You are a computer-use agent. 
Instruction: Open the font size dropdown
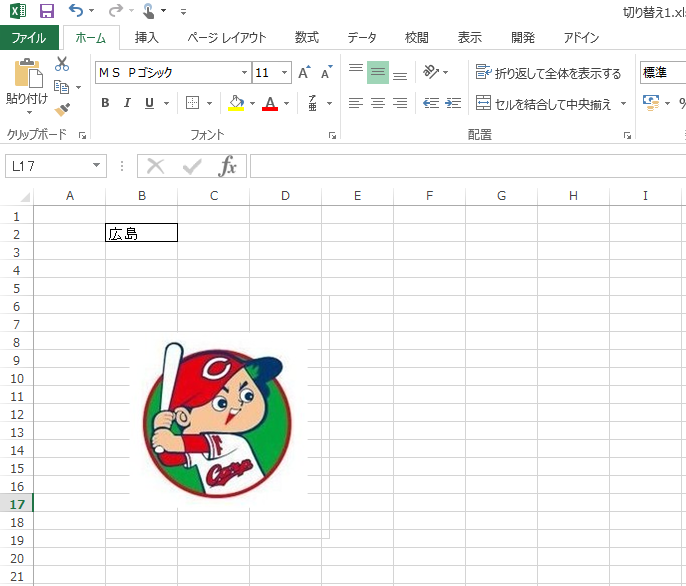285,73
